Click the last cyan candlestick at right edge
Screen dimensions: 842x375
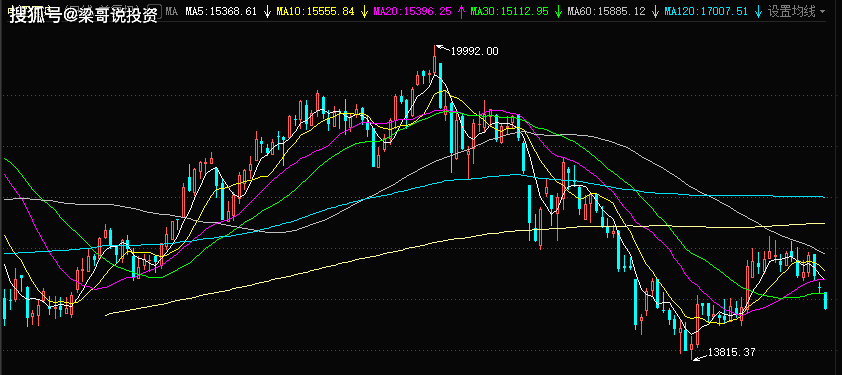(825, 300)
